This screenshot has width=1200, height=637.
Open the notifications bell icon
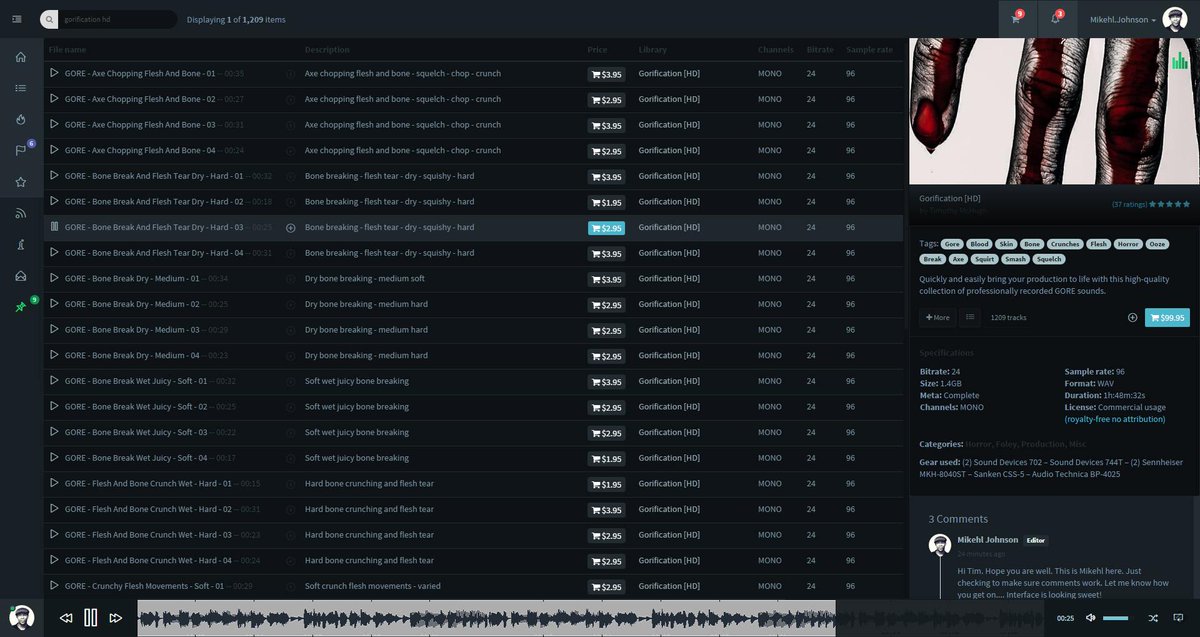click(1055, 19)
